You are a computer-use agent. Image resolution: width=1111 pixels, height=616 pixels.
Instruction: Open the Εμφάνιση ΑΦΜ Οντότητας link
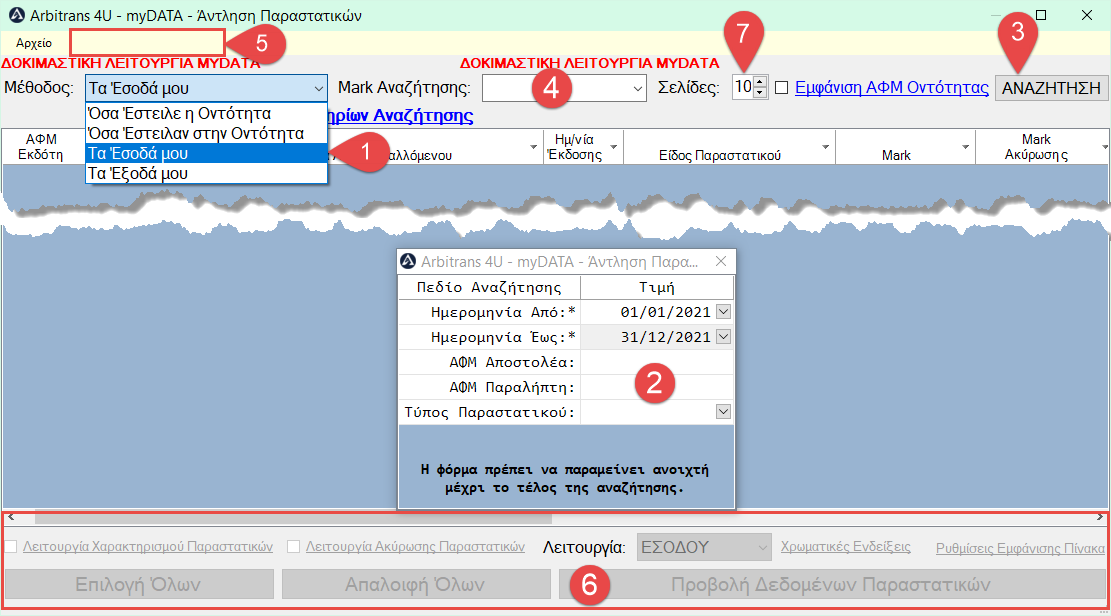(x=891, y=88)
